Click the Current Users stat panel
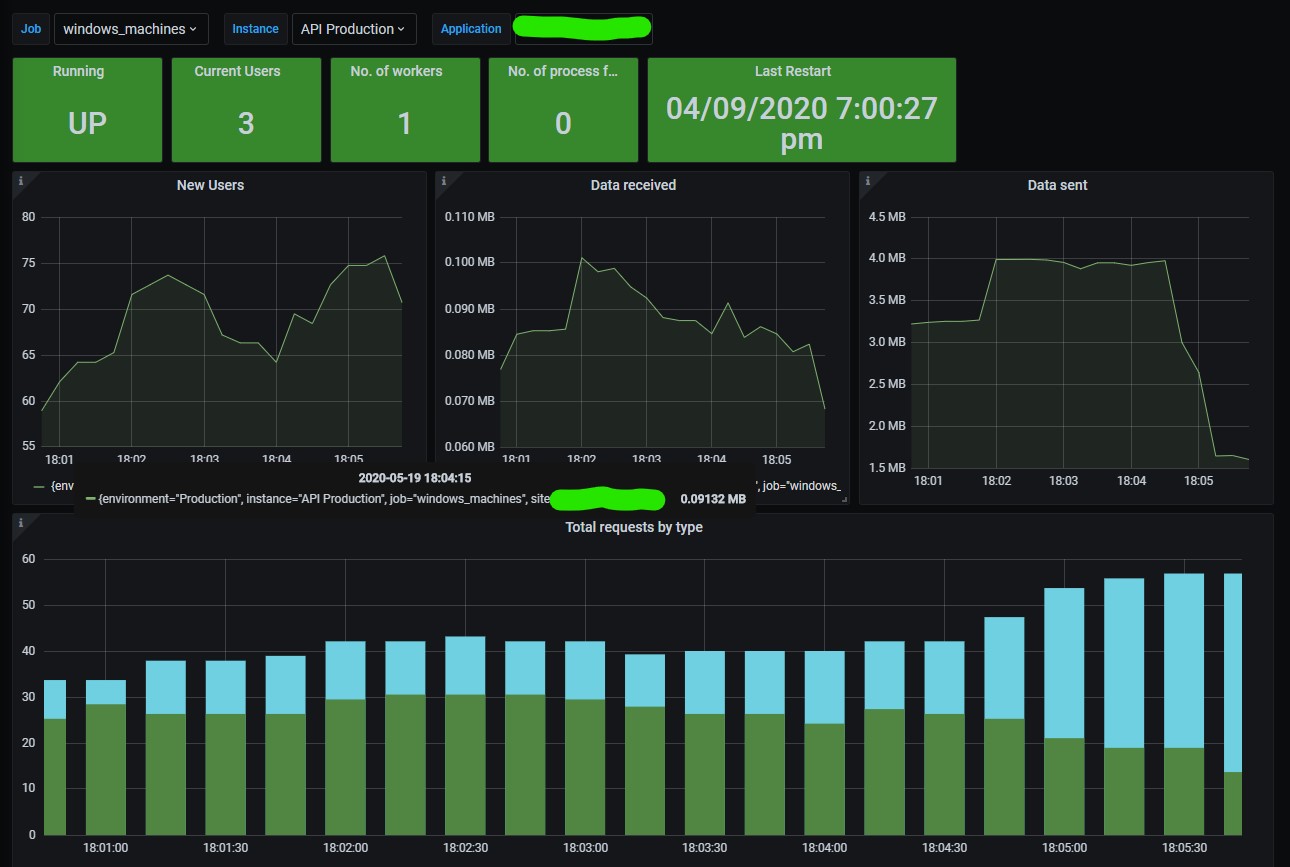 coord(246,110)
